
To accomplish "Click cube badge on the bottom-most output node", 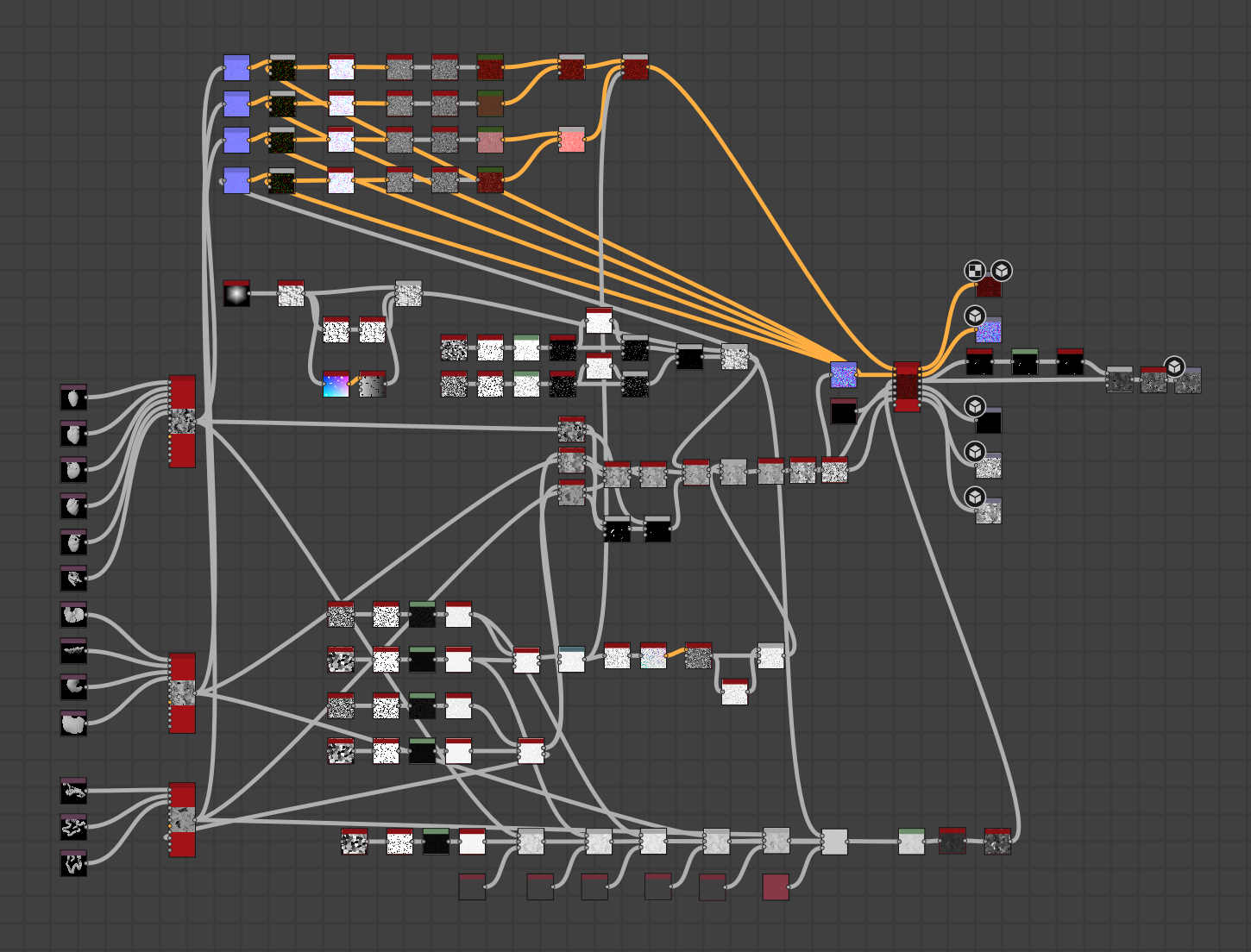I will 974,497.
